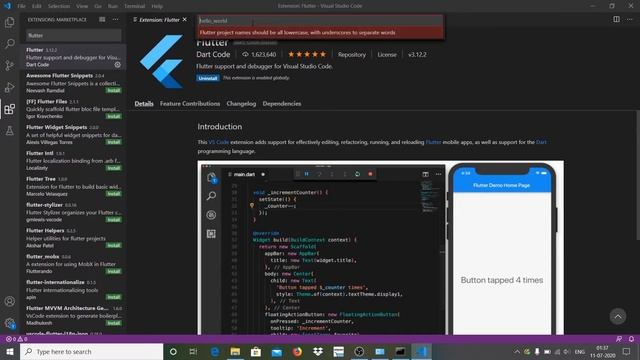This screenshot has height=360, width=640.
Task: Open the Explorer view in activity bar
Action: pos(9,22)
